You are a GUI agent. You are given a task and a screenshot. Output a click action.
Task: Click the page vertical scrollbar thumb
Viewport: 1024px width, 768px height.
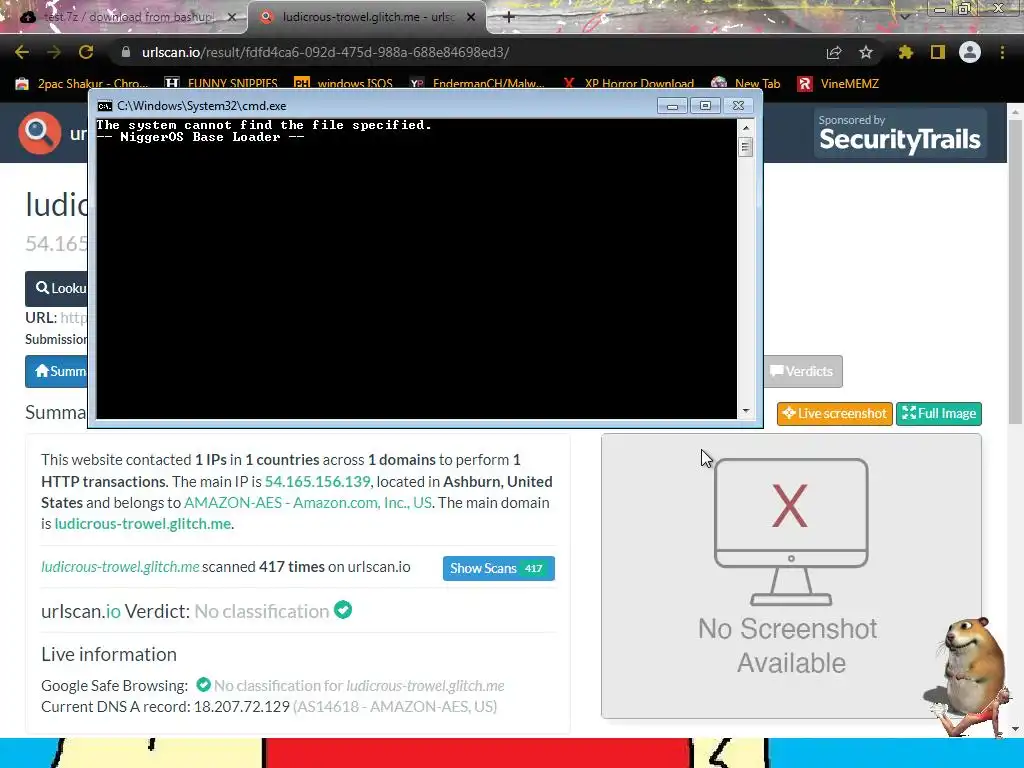click(1015, 272)
